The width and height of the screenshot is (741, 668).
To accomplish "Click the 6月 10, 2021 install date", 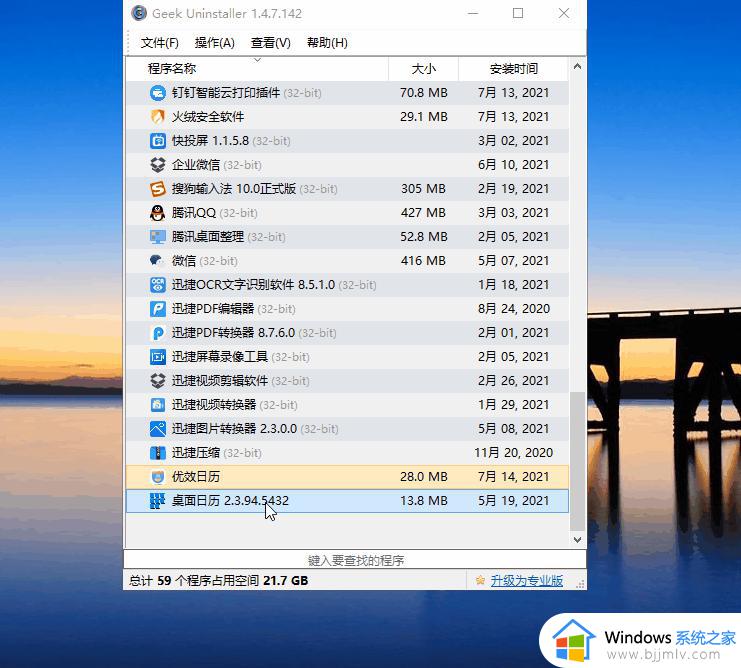I will pos(513,165).
